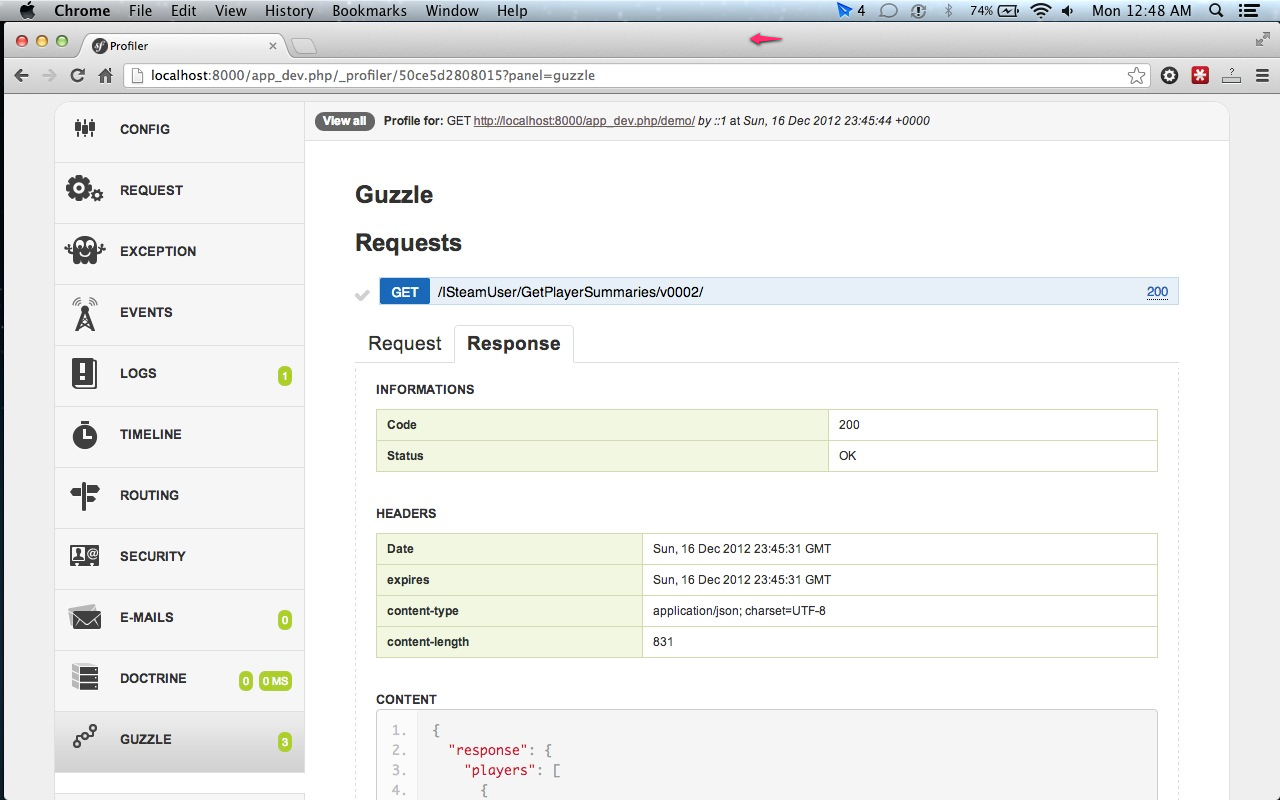This screenshot has width=1280, height=800.
Task: Open the File menu
Action: pos(141,11)
